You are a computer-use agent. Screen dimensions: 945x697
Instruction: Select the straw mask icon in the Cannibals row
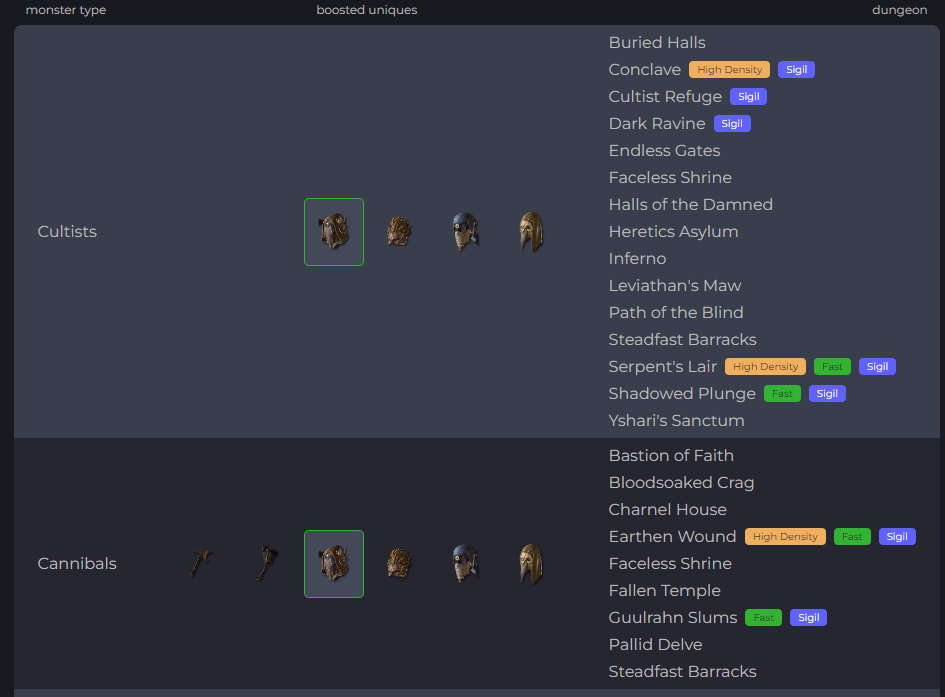pyautogui.click(x=399, y=564)
